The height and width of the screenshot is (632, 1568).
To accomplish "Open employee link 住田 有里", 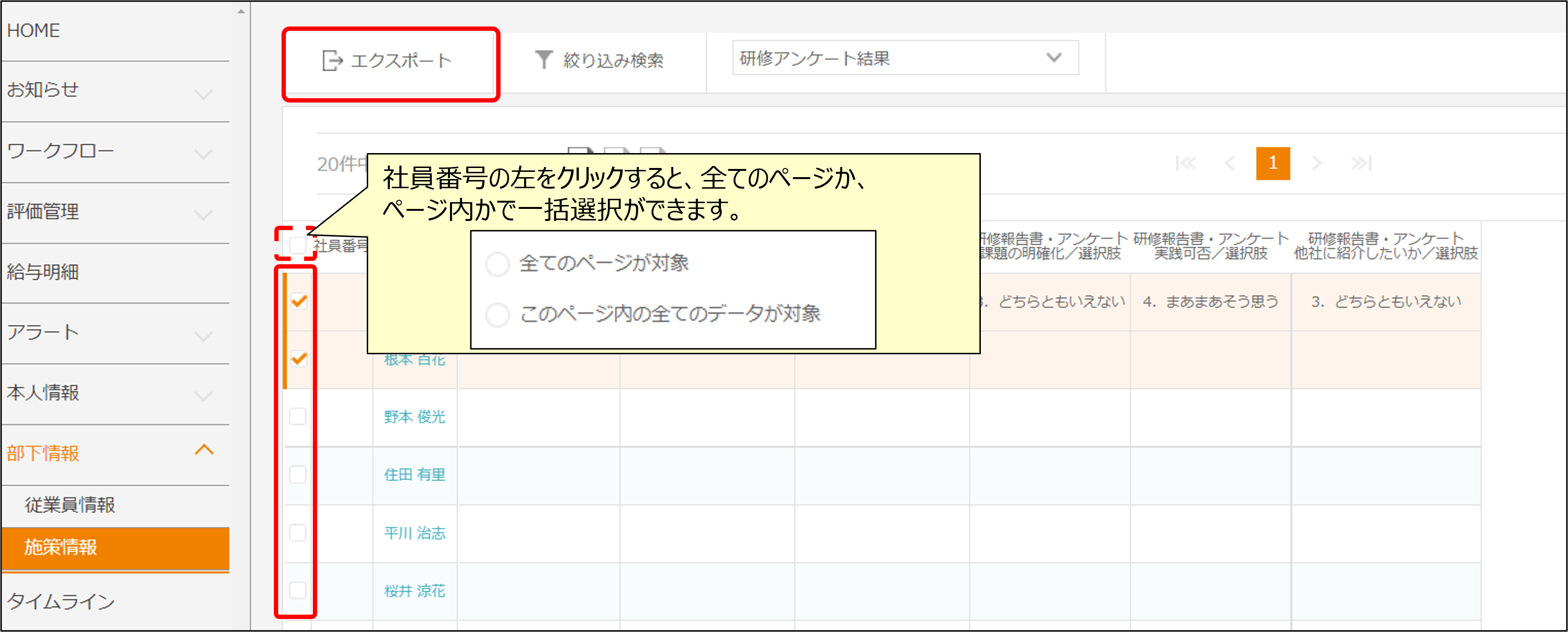I will (414, 474).
